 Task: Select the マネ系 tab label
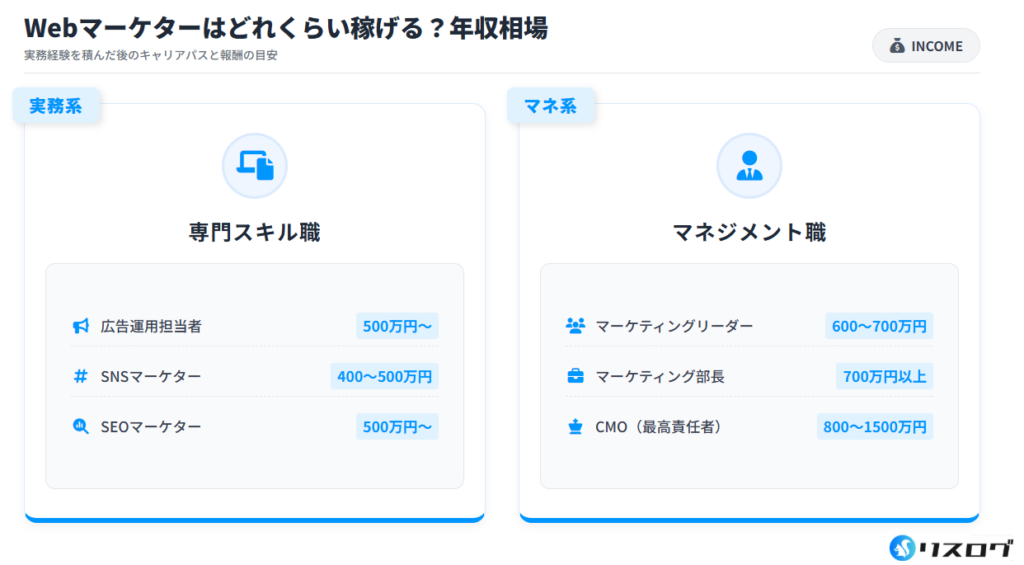550,106
